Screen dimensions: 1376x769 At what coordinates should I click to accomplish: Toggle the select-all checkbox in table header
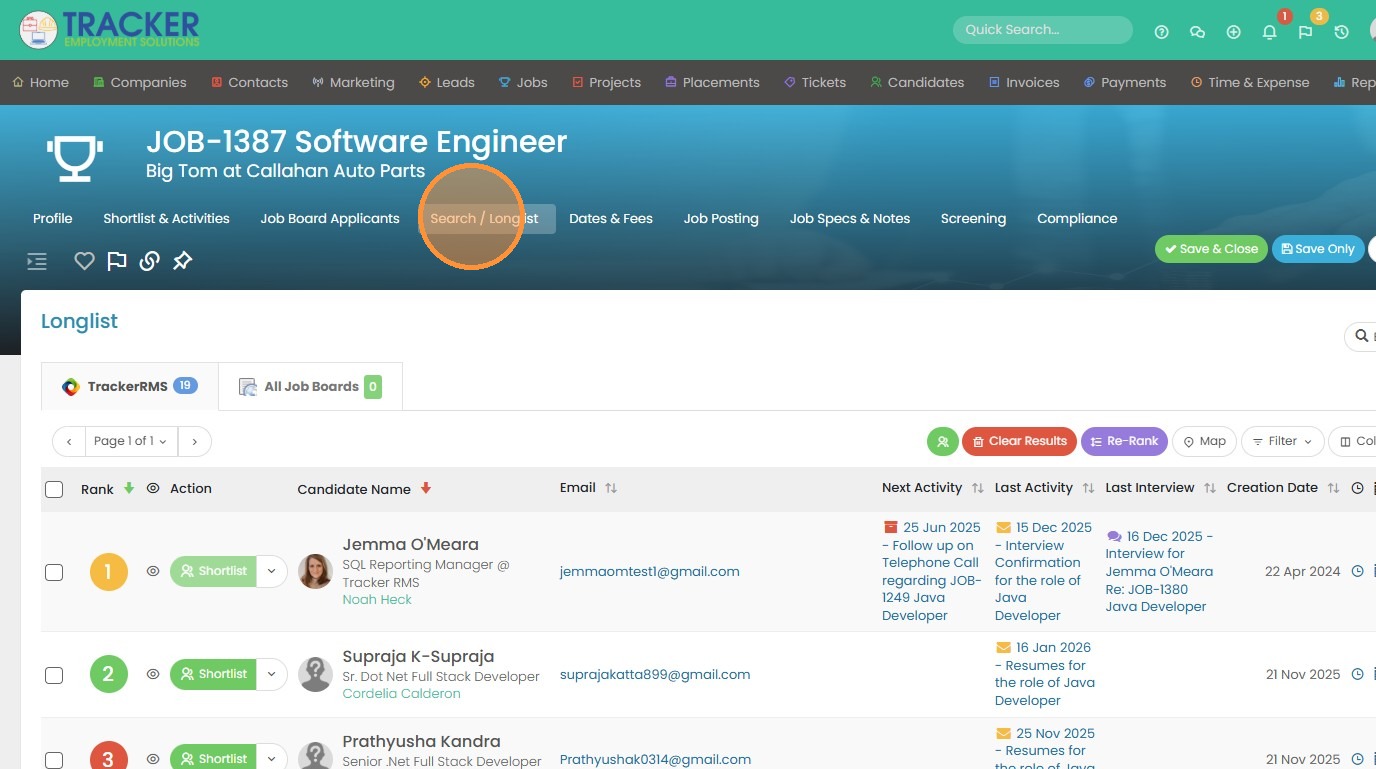[54, 489]
